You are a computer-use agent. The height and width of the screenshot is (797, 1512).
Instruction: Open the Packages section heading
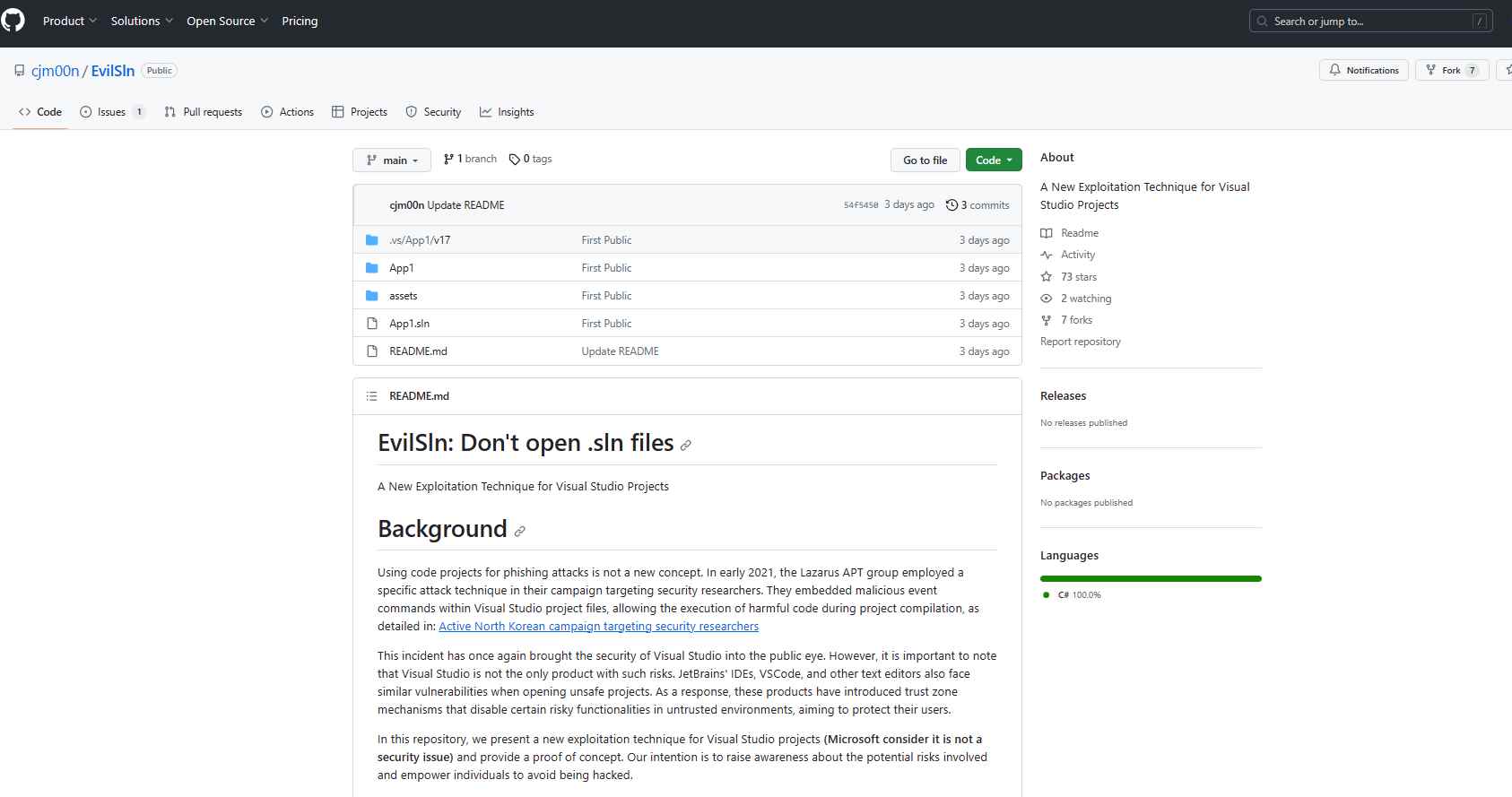pos(1065,476)
